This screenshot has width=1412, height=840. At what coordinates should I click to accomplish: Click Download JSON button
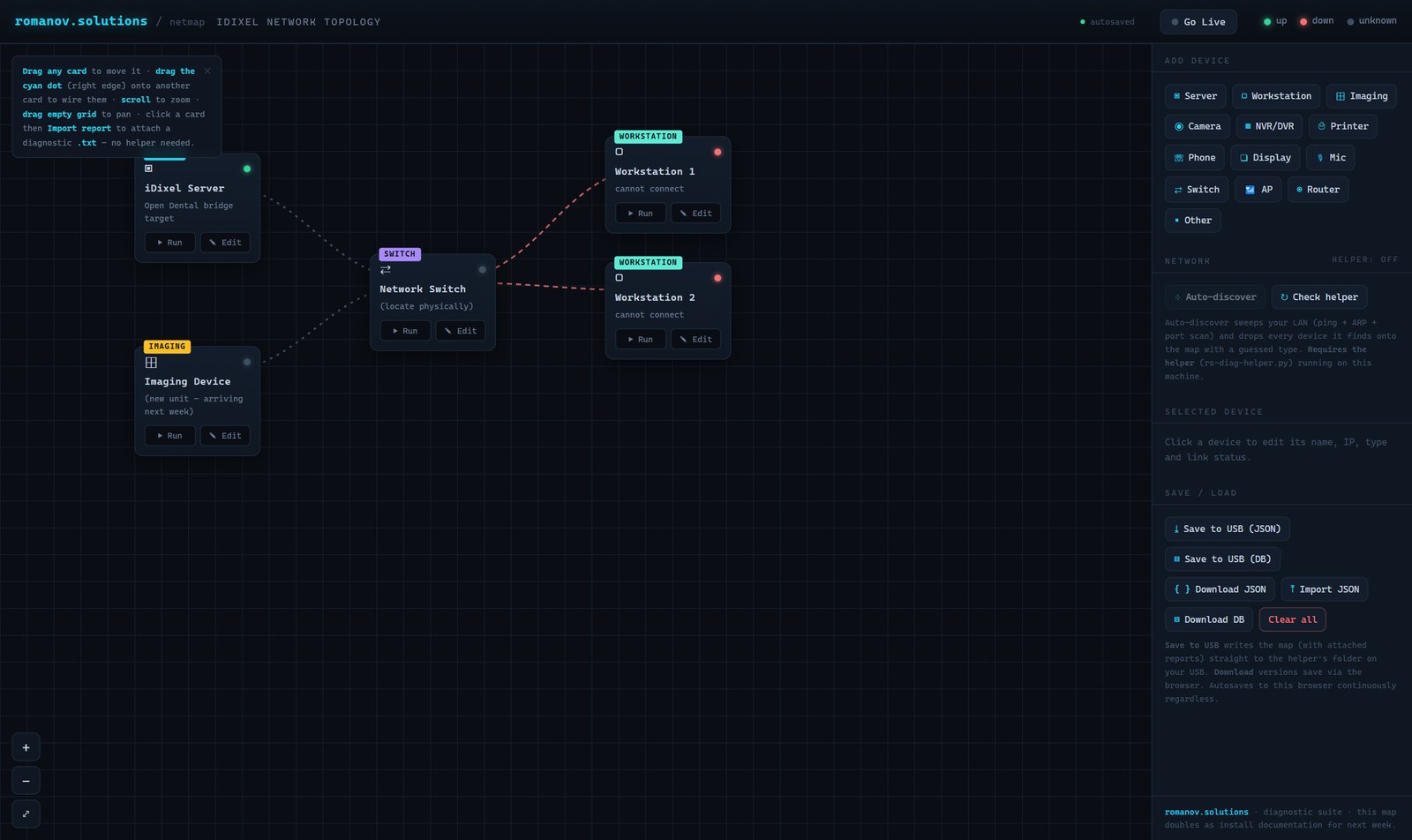[x=1220, y=589]
